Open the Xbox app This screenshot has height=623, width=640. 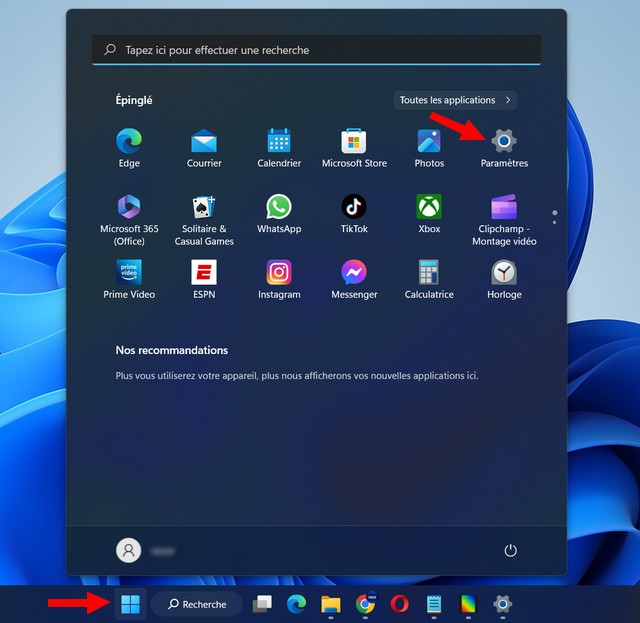coord(429,214)
